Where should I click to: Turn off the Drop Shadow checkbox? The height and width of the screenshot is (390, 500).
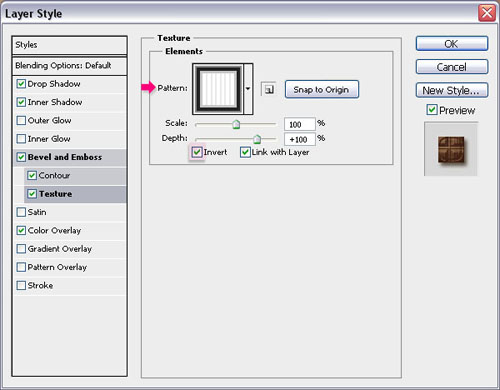click(21, 84)
